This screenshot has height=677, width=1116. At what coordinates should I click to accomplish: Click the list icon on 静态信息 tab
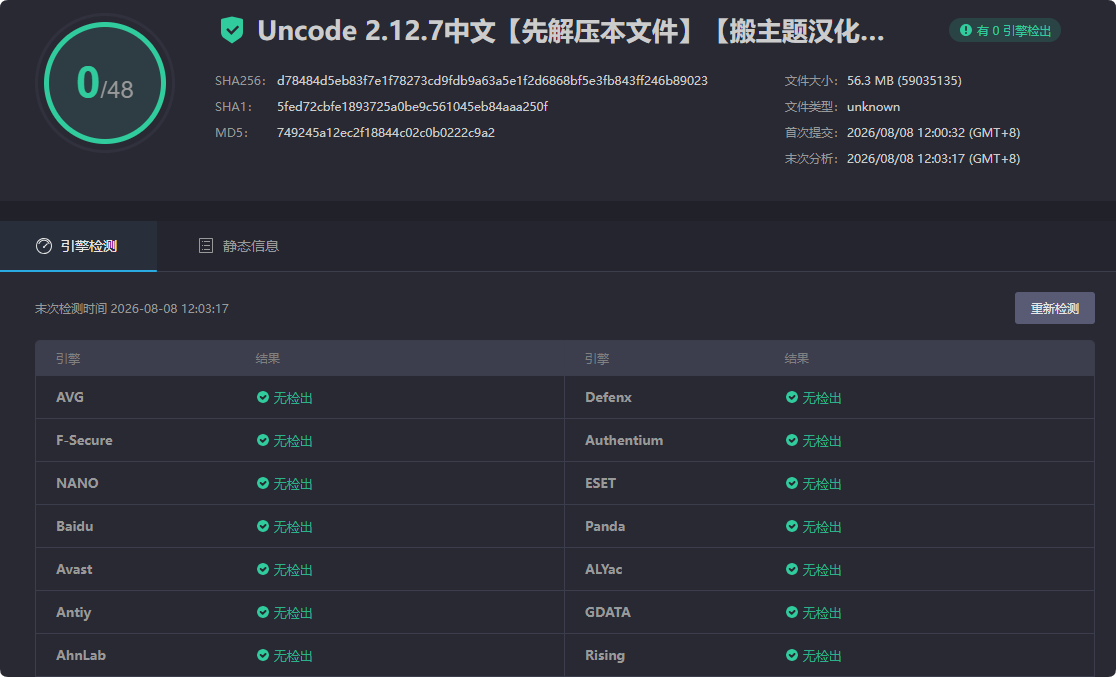click(x=206, y=246)
